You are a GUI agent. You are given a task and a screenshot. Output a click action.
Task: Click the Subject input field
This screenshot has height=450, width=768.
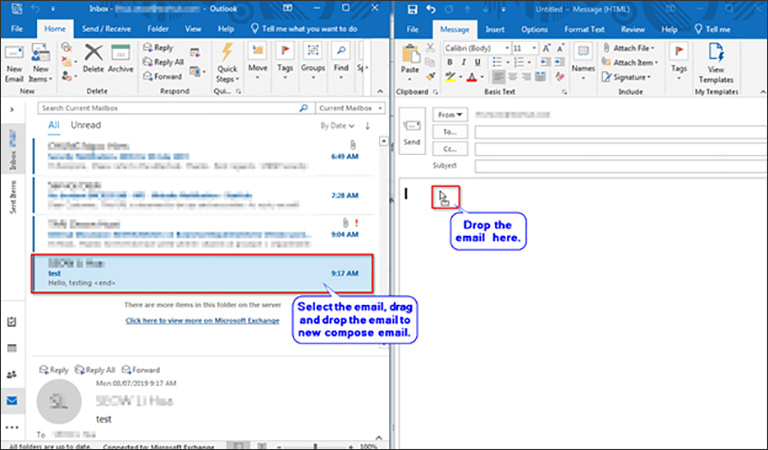621,166
